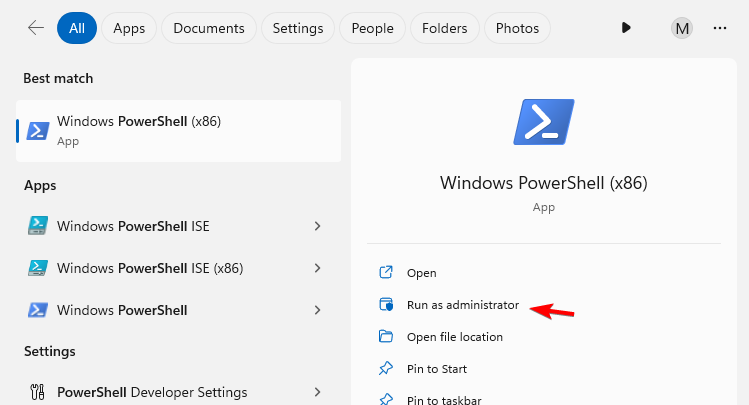
Task: Select the All filter tab
Action: pos(77,28)
